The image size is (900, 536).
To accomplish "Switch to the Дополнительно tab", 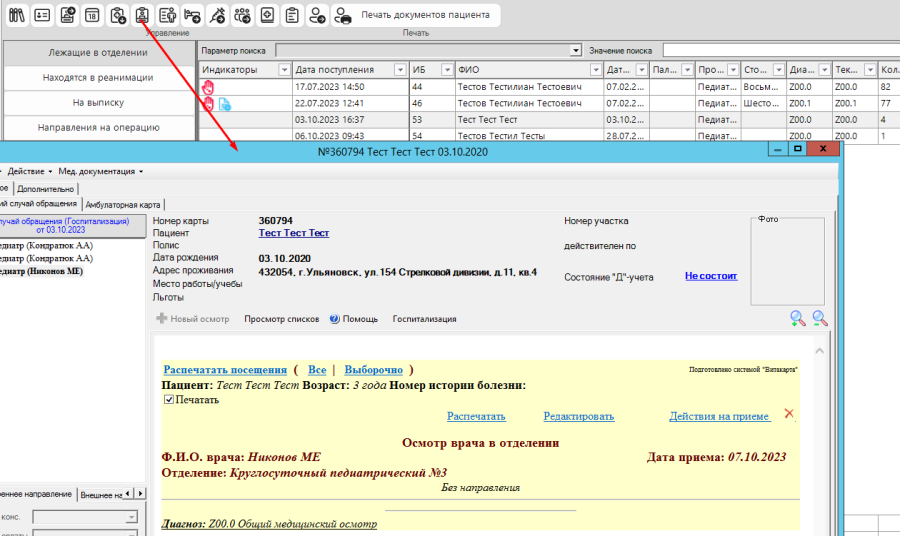I will pyautogui.click(x=45, y=189).
